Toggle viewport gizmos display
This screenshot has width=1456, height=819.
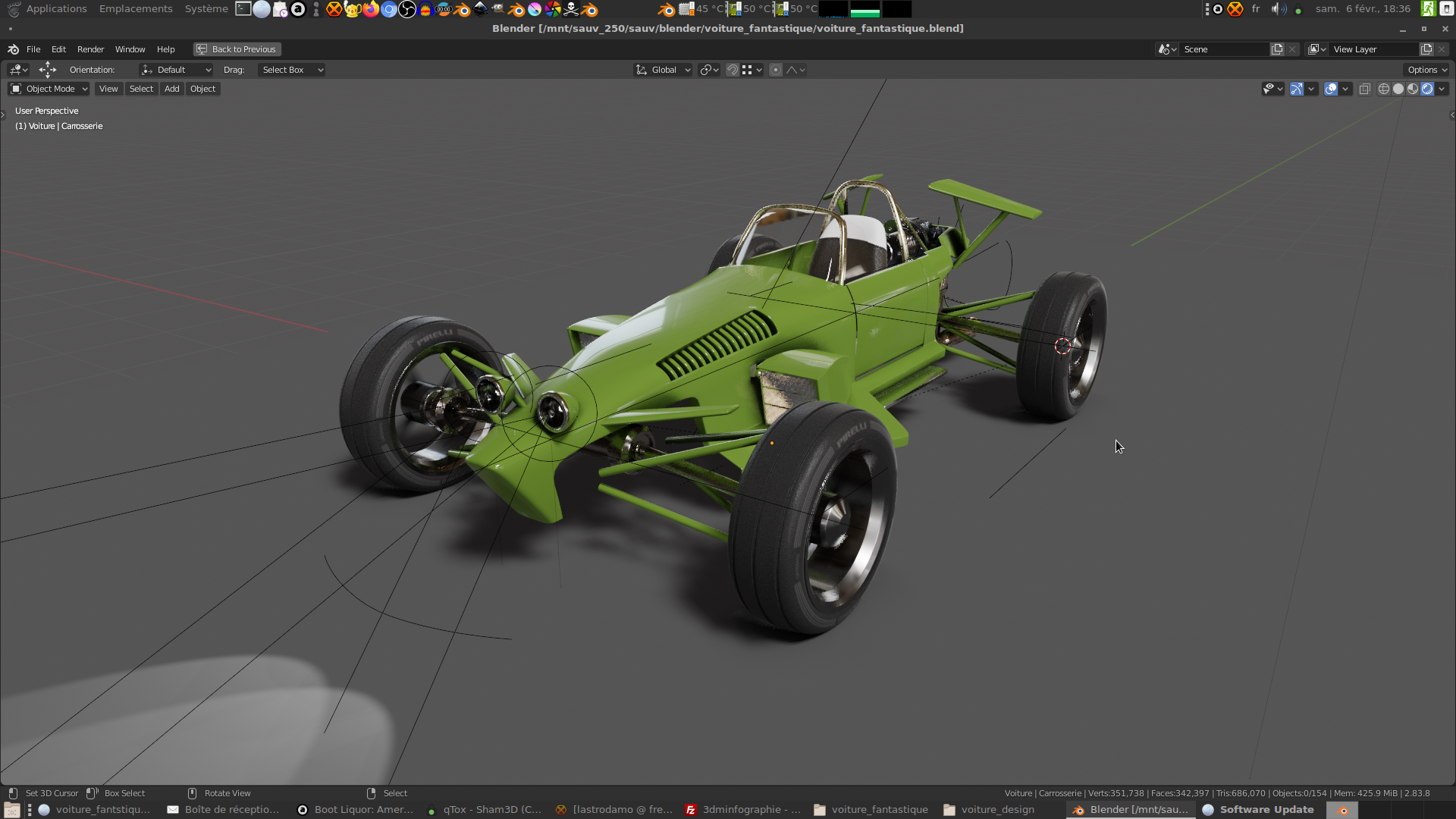[x=1297, y=89]
